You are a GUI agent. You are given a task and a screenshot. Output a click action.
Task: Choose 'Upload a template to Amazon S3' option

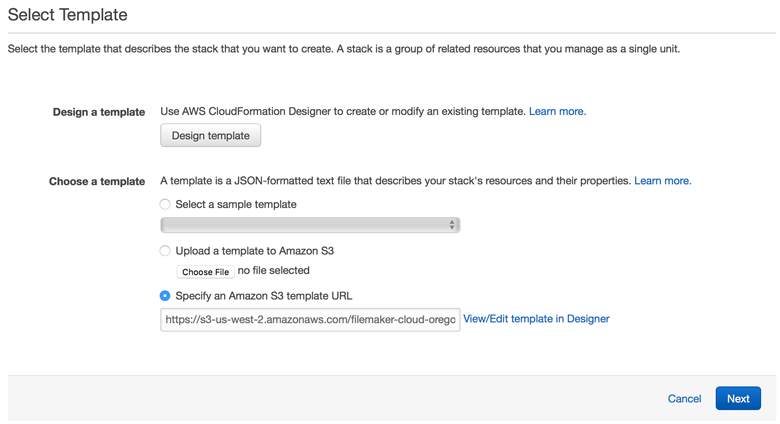point(165,251)
